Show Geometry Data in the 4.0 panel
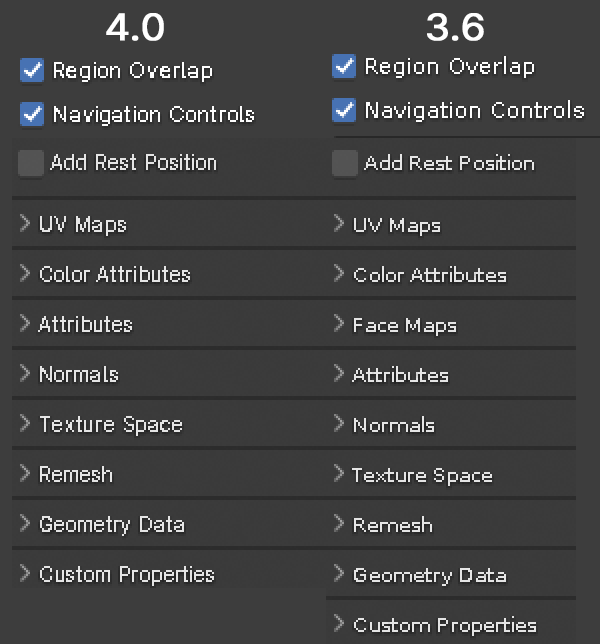This screenshot has width=600, height=644. click(111, 524)
